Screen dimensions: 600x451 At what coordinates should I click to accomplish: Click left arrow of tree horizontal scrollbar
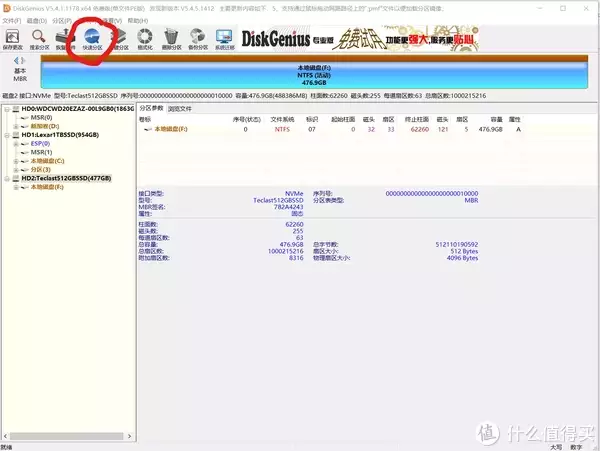pyautogui.click(x=5, y=436)
